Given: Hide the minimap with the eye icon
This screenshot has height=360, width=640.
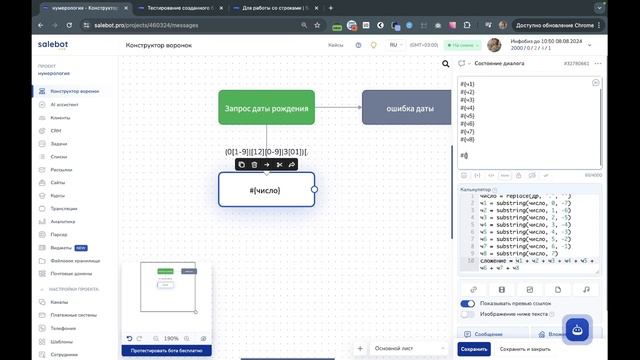Looking at the screenshot, I should (x=203, y=338).
